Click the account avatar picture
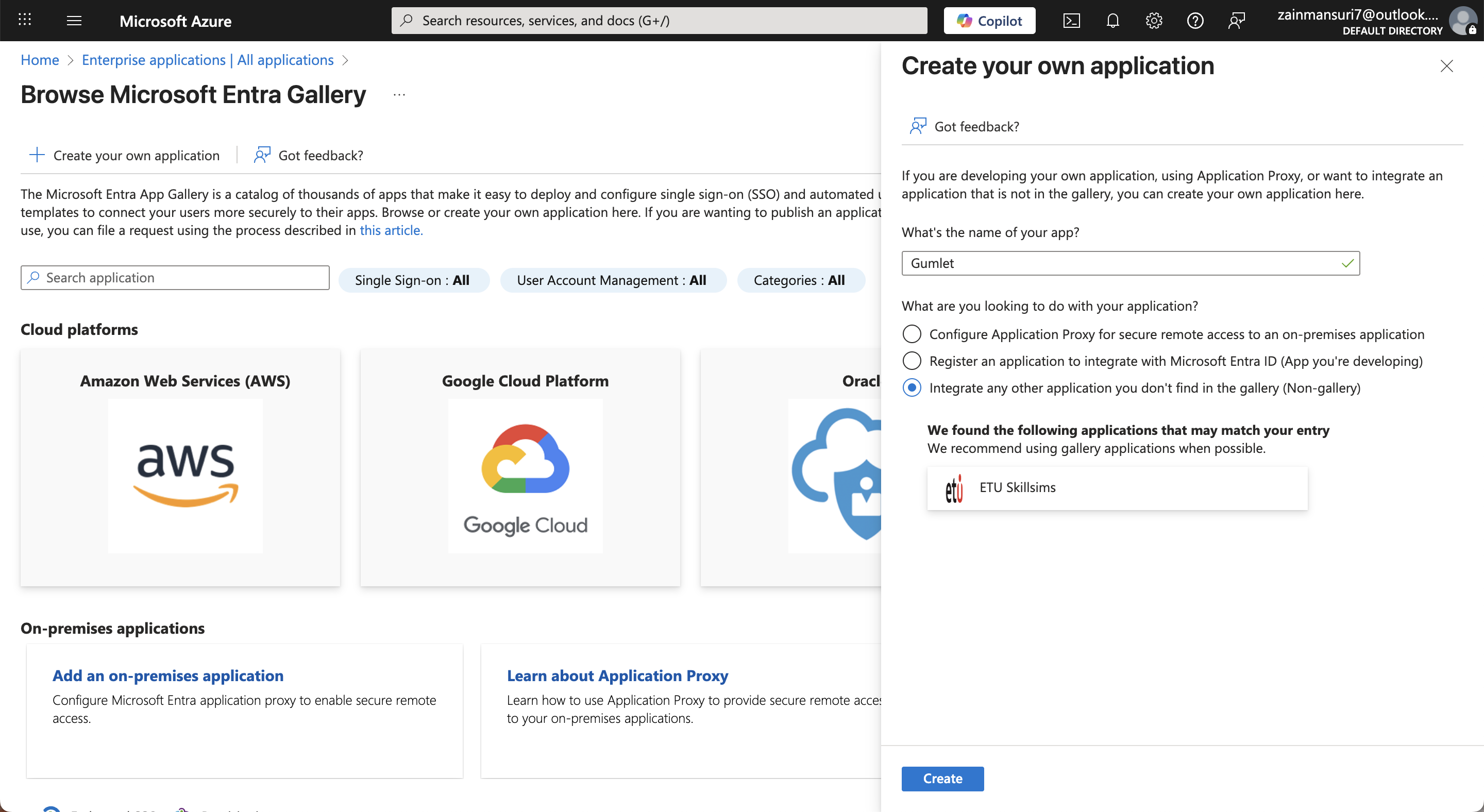Image resolution: width=1484 pixels, height=812 pixels. tap(1462, 21)
